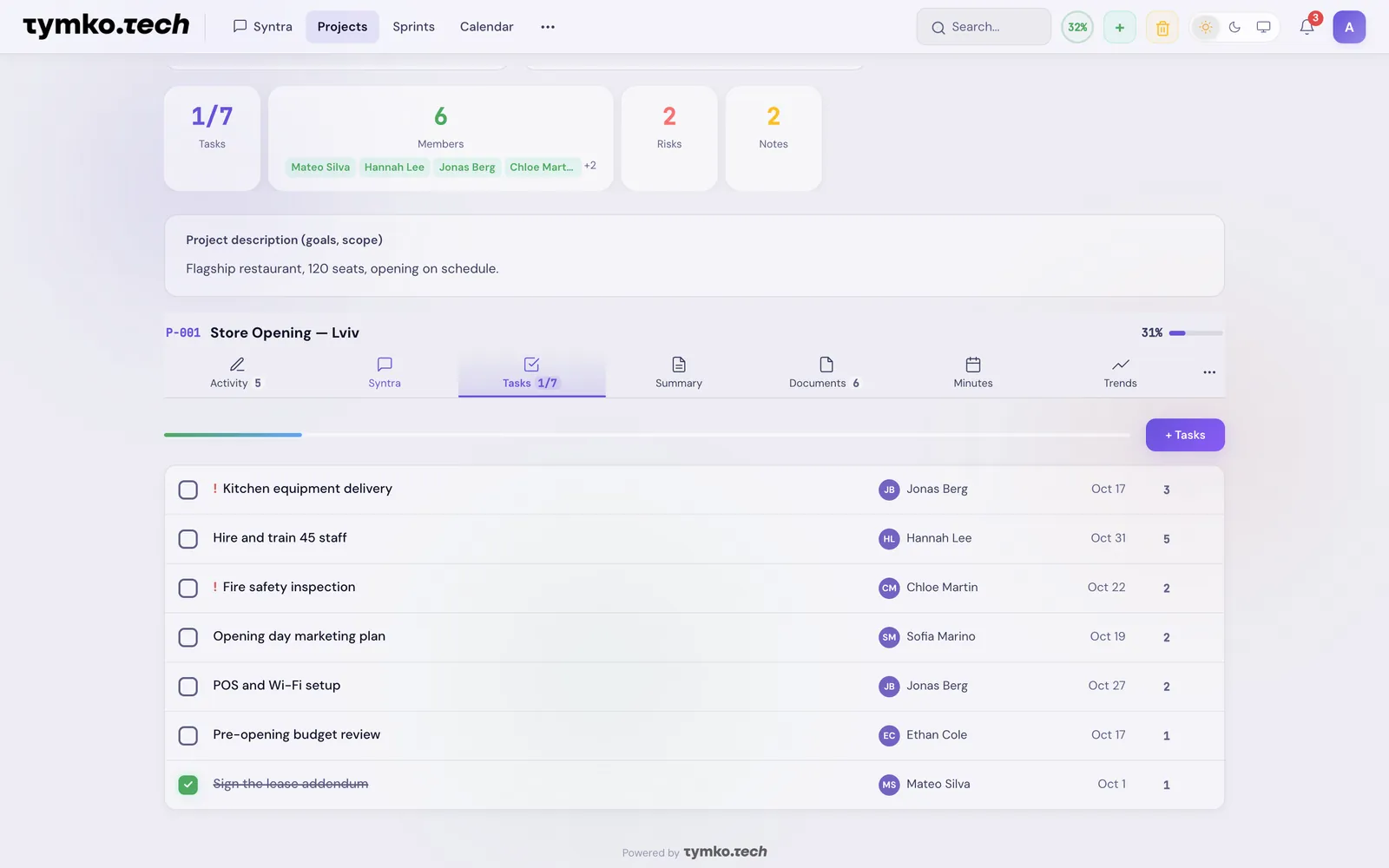Viewport: 1389px width, 868px height.
Task: Open the Risks count card
Action: 669,138
